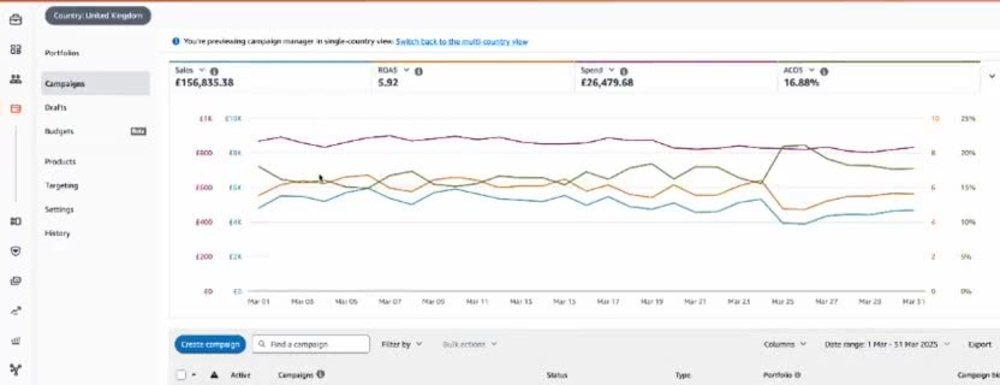Open the branching nodes icon in left rail

coord(15,370)
